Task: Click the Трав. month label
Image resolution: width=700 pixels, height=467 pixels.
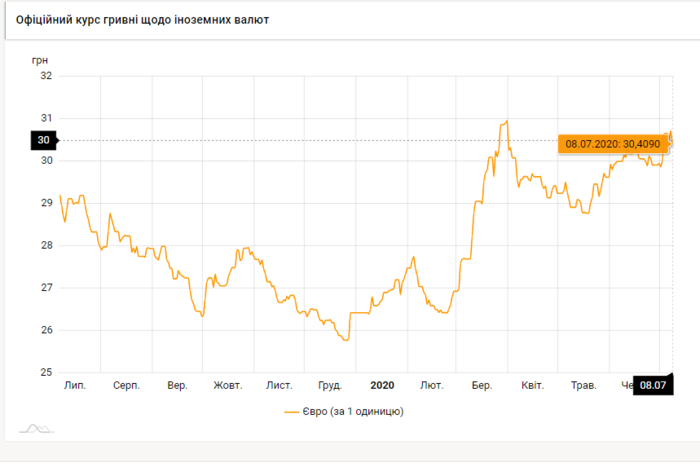Action: tap(583, 385)
